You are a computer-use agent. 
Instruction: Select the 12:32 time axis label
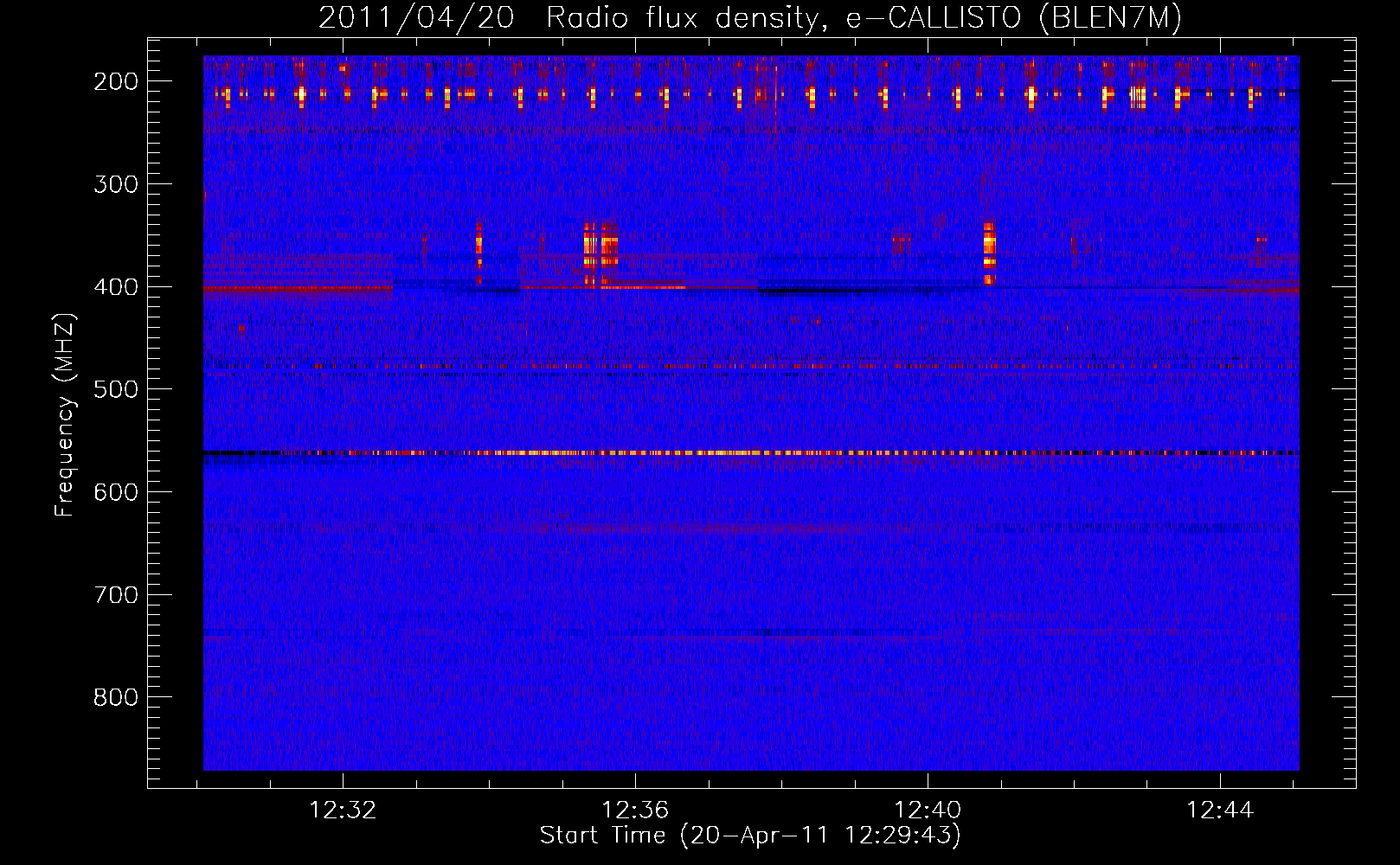(344, 811)
